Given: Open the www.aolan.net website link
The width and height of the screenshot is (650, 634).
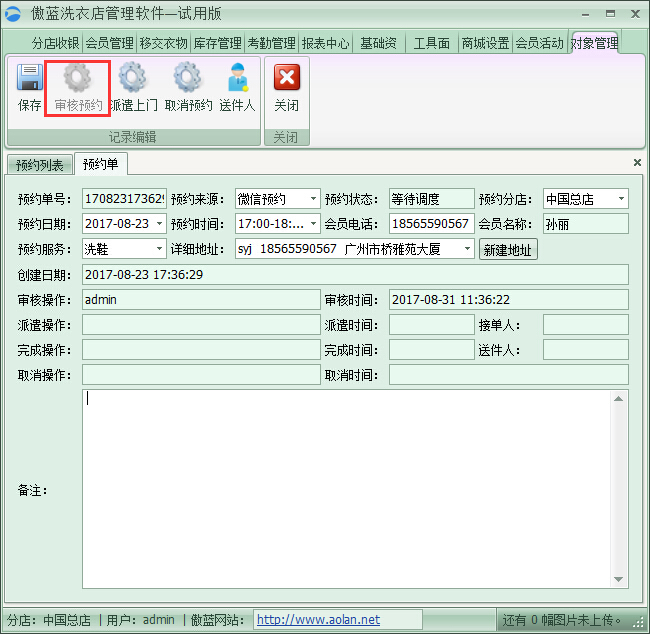Looking at the screenshot, I should click(x=318, y=620).
